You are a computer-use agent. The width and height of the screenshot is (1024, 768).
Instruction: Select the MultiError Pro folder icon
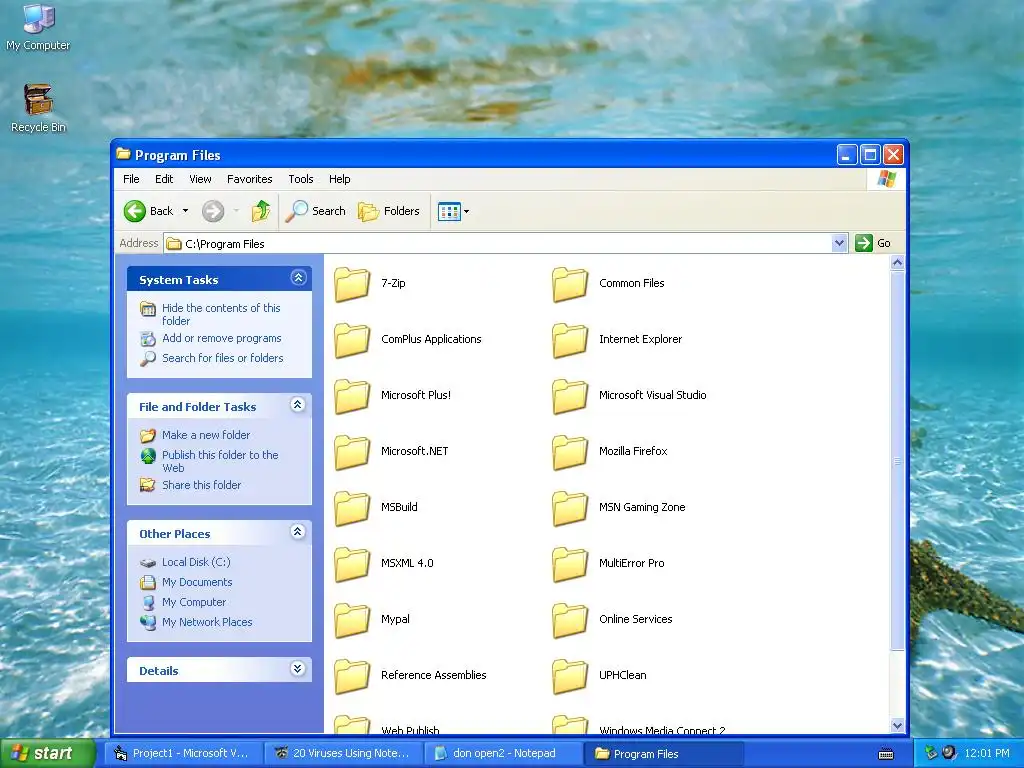(x=570, y=564)
